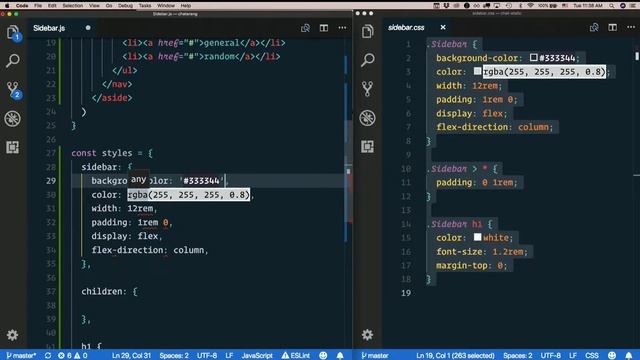640x360 pixels.
Task: Open the Apple menu
Action: [7, 6]
